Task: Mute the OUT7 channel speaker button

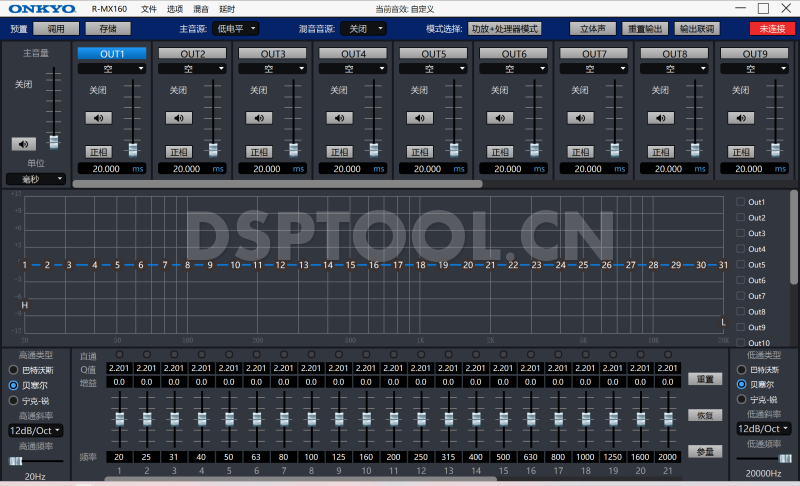Action: (584, 117)
